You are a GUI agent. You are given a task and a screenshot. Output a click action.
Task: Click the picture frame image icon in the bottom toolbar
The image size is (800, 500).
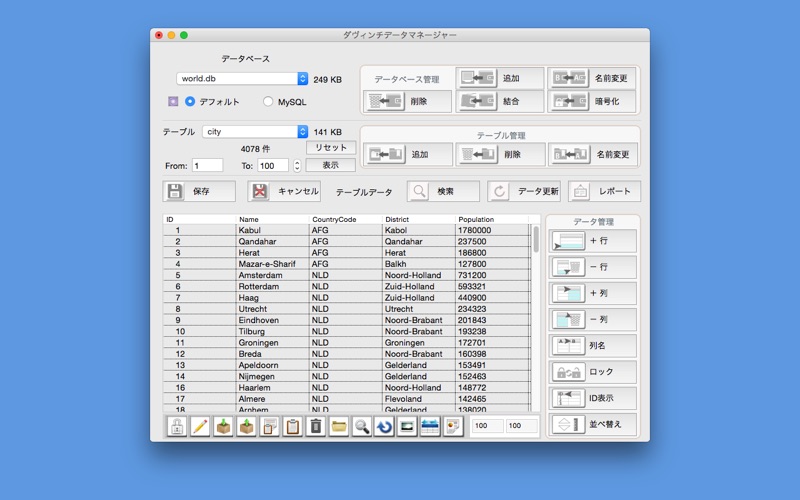pyautogui.click(x=407, y=426)
